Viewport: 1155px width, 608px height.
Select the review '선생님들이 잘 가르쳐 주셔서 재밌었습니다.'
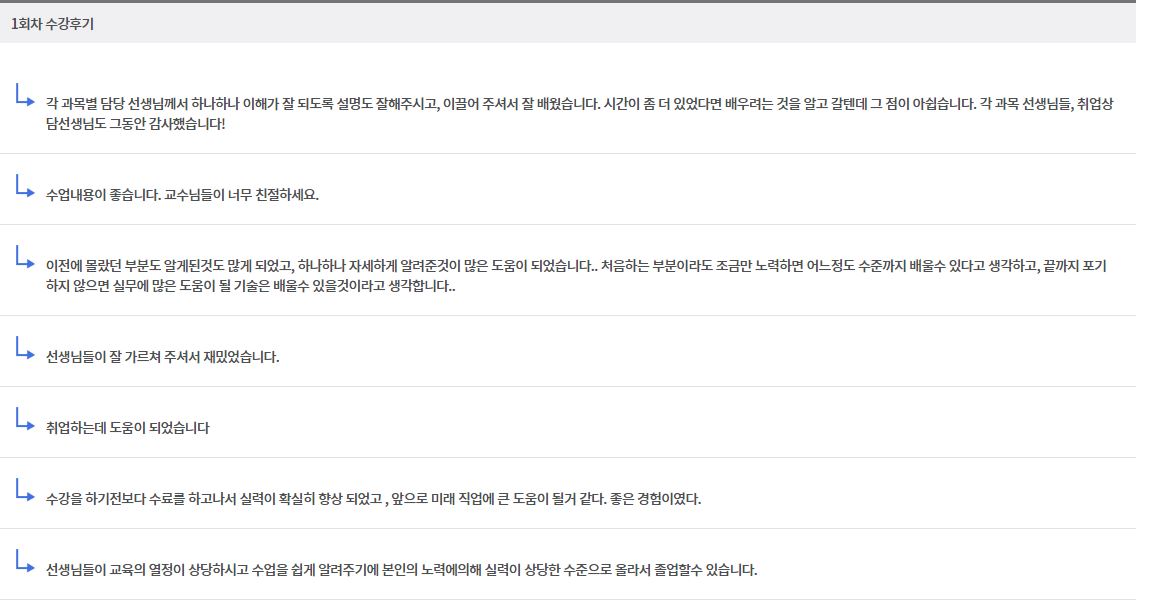click(163, 357)
